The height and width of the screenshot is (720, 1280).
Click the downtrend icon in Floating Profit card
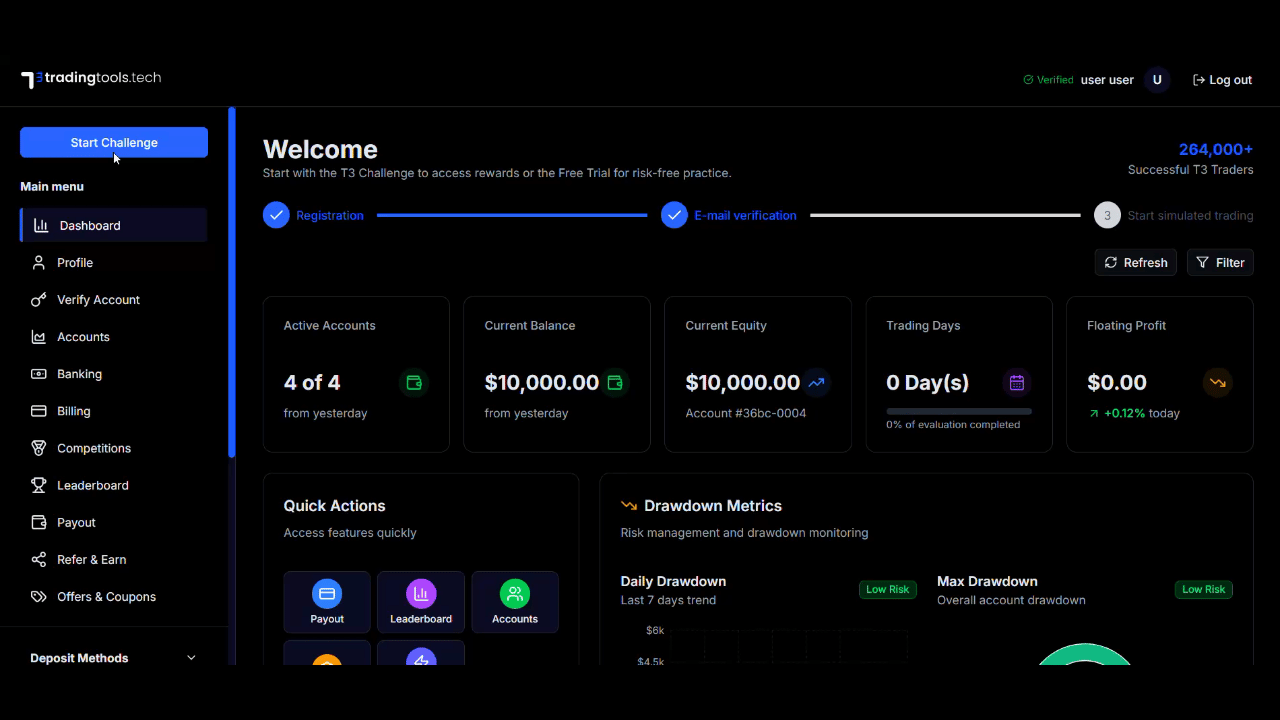point(1217,382)
